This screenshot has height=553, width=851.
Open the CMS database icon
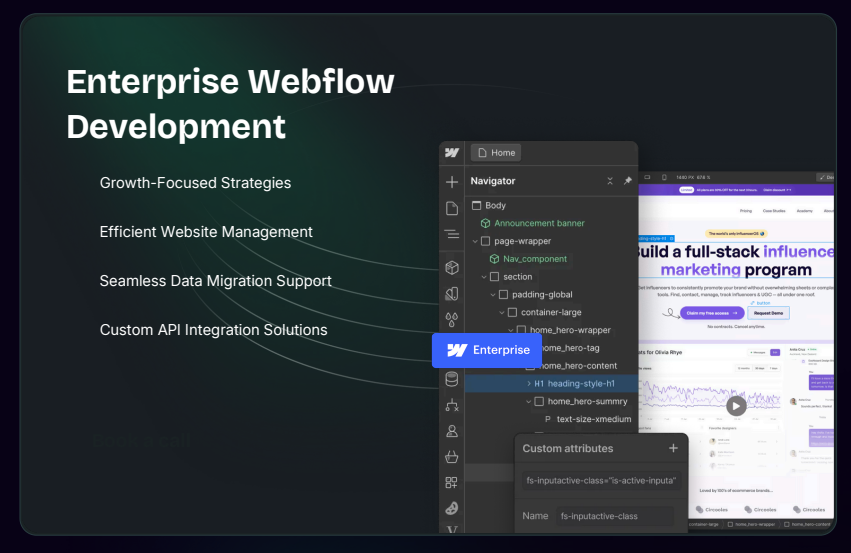click(x=452, y=379)
